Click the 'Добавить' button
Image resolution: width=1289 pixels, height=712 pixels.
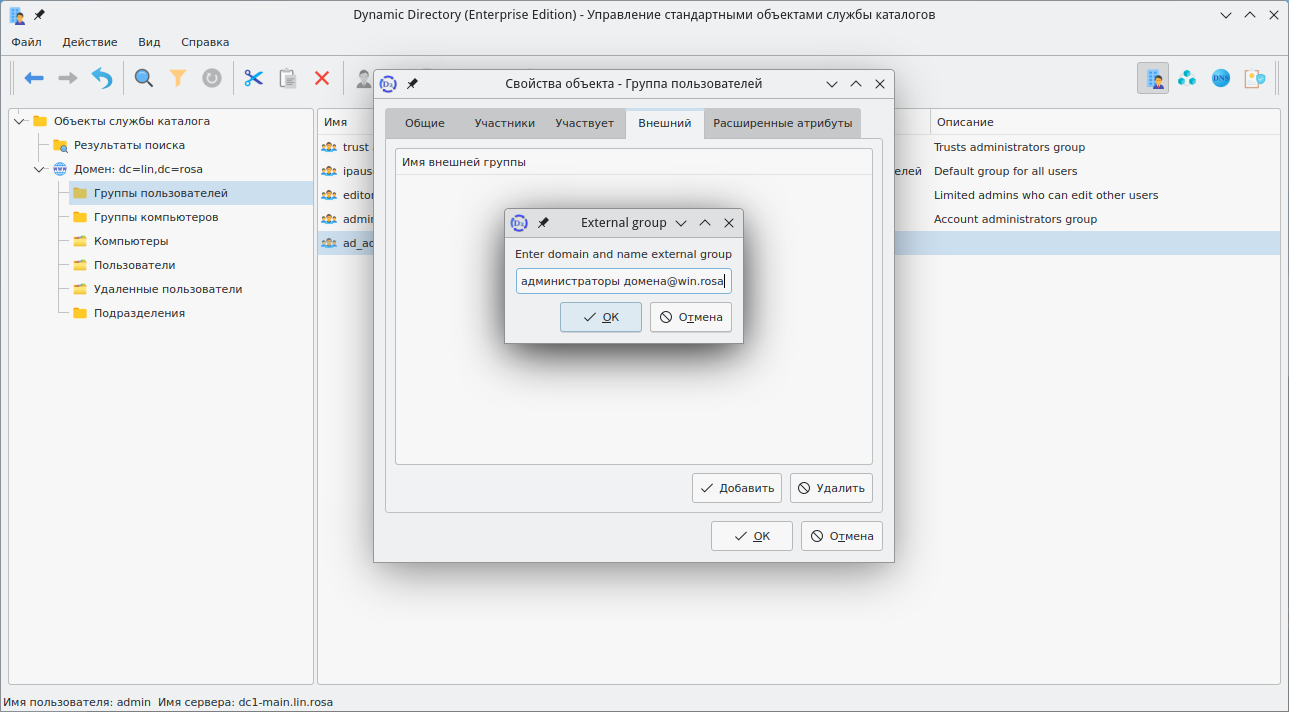click(x=737, y=488)
